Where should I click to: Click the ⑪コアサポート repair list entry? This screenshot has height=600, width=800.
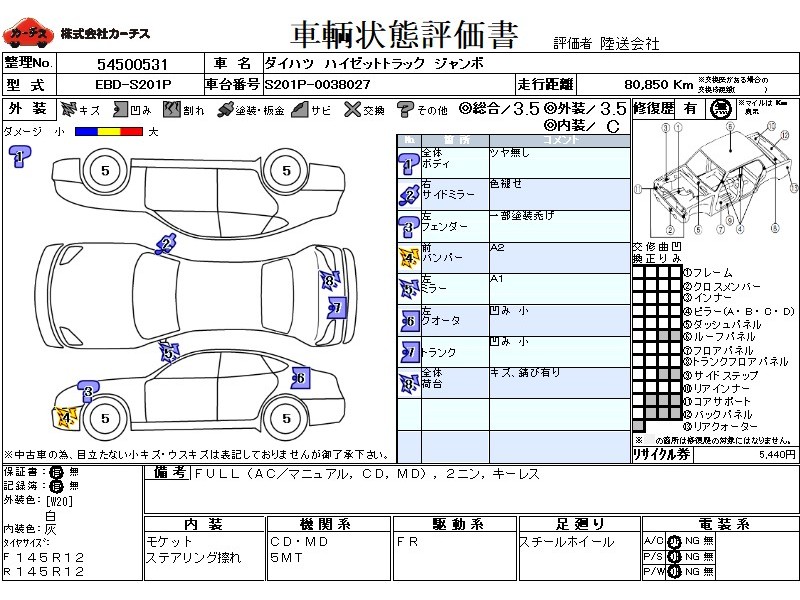coord(717,401)
